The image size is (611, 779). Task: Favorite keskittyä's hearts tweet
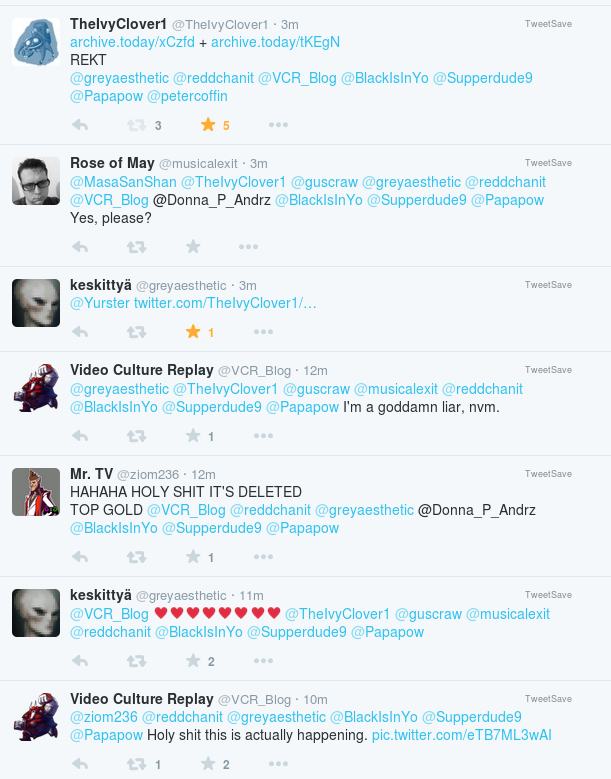[193, 661]
